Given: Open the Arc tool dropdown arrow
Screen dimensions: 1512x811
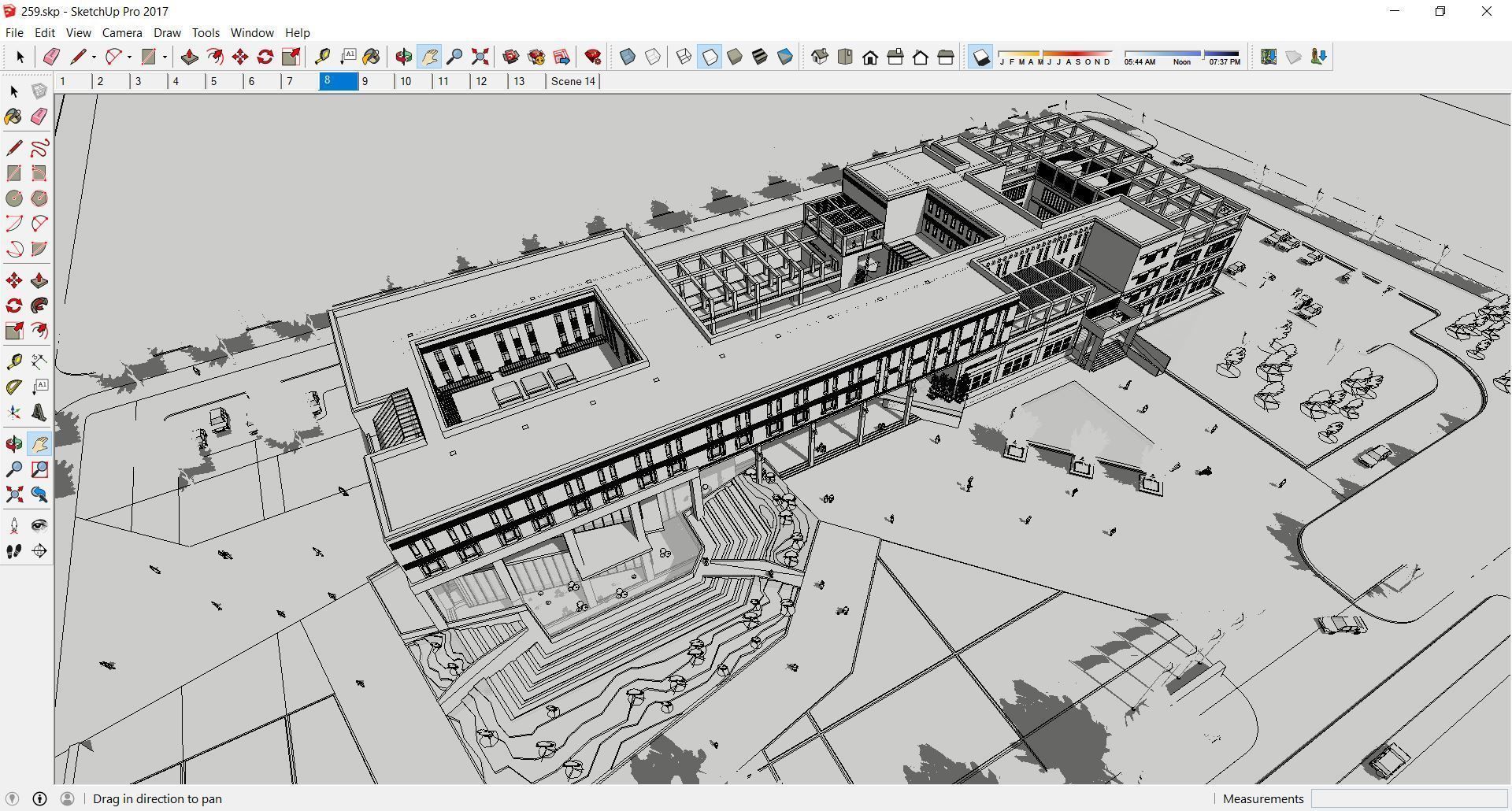Looking at the screenshot, I should click(131, 57).
